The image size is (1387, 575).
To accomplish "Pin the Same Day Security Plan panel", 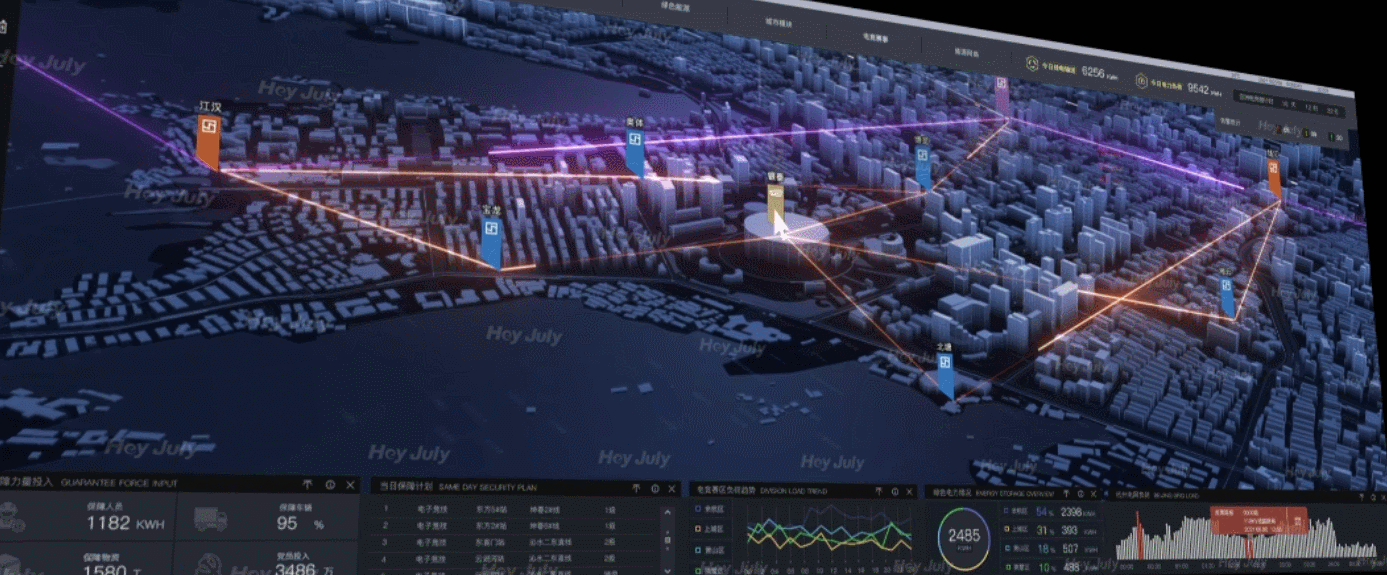I will 636,488.
